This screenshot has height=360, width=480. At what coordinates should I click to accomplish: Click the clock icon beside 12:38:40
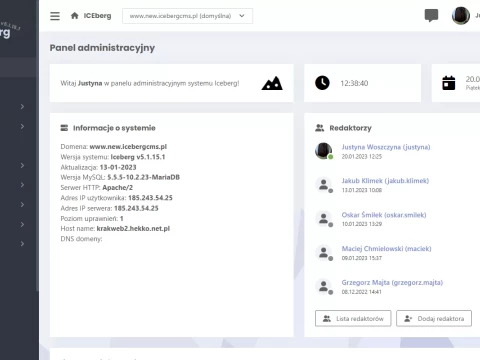point(322,83)
